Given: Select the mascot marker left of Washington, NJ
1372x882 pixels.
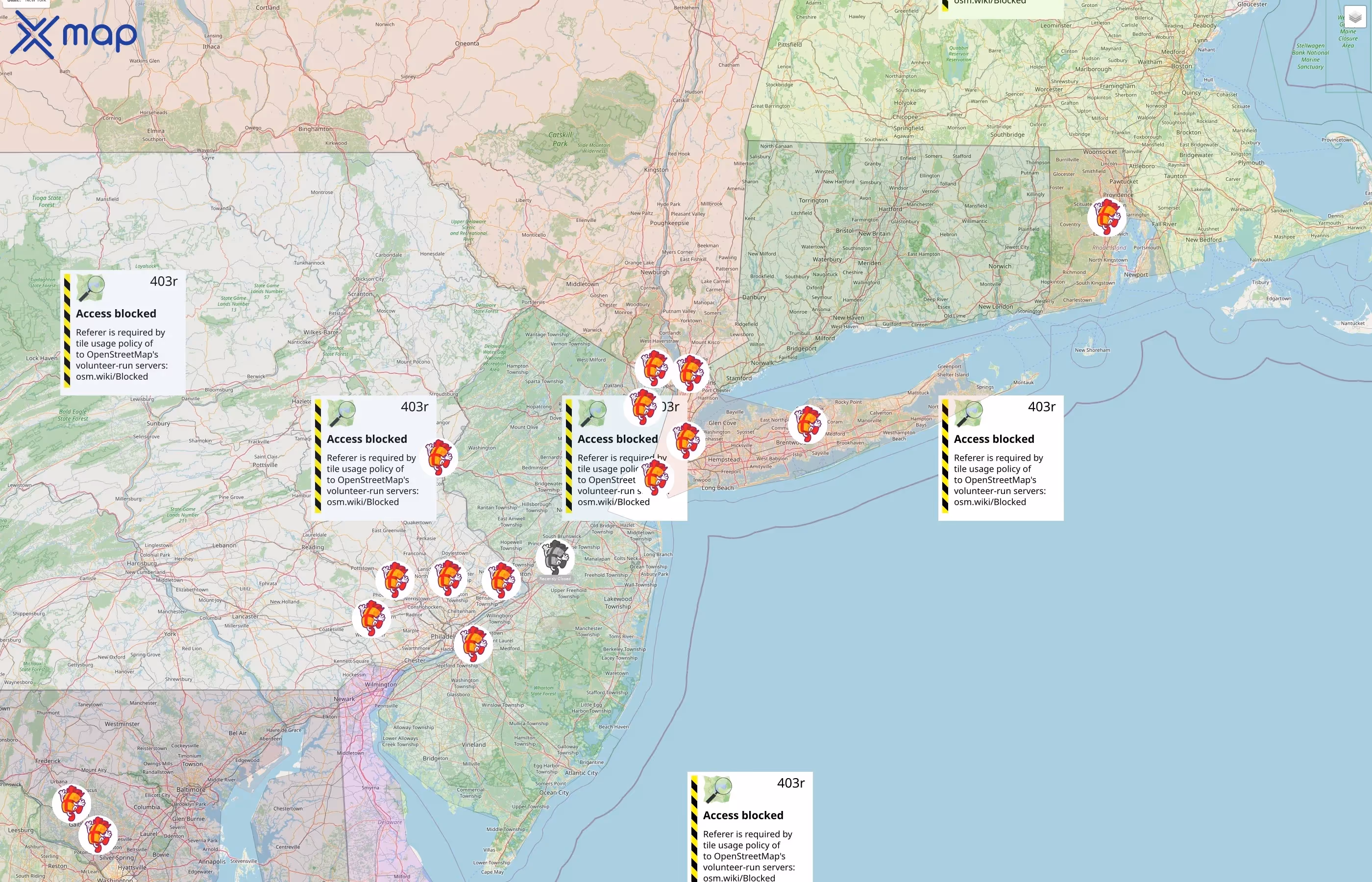Looking at the screenshot, I should (439, 458).
